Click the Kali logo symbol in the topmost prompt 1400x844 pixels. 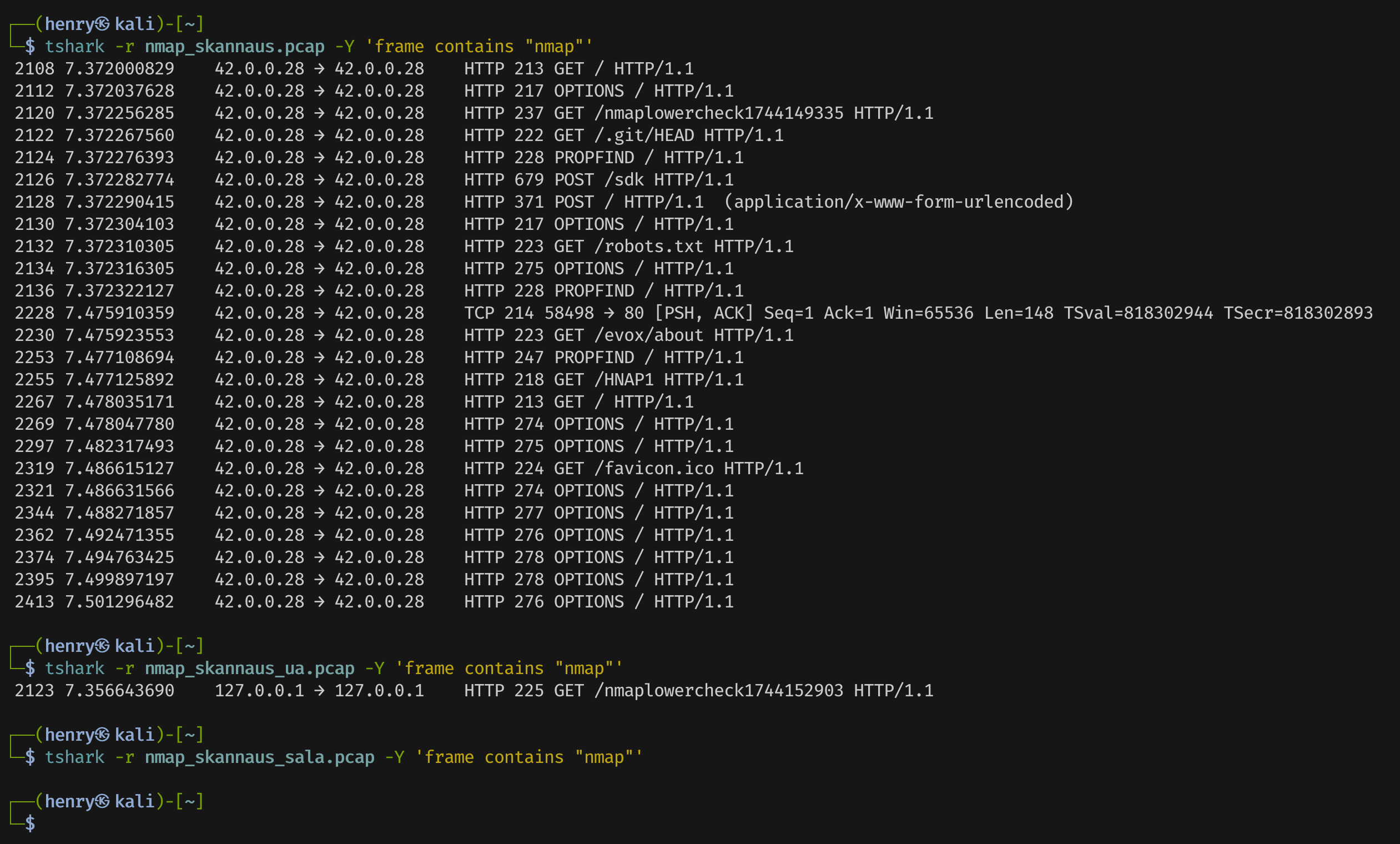click(103, 24)
